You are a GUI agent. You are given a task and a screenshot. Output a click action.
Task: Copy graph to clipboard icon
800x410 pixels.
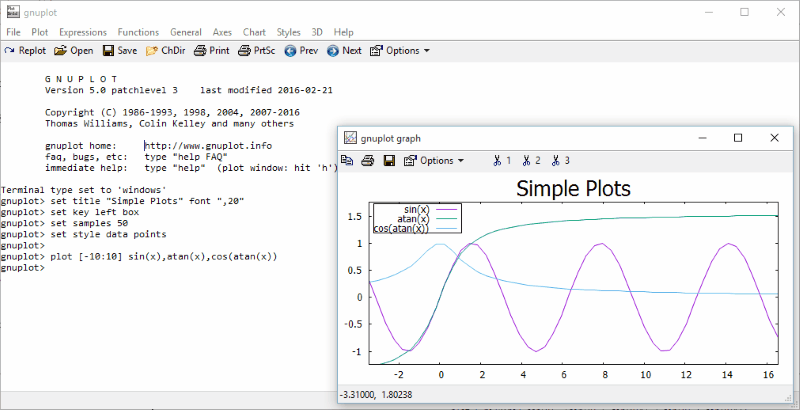coord(347,161)
